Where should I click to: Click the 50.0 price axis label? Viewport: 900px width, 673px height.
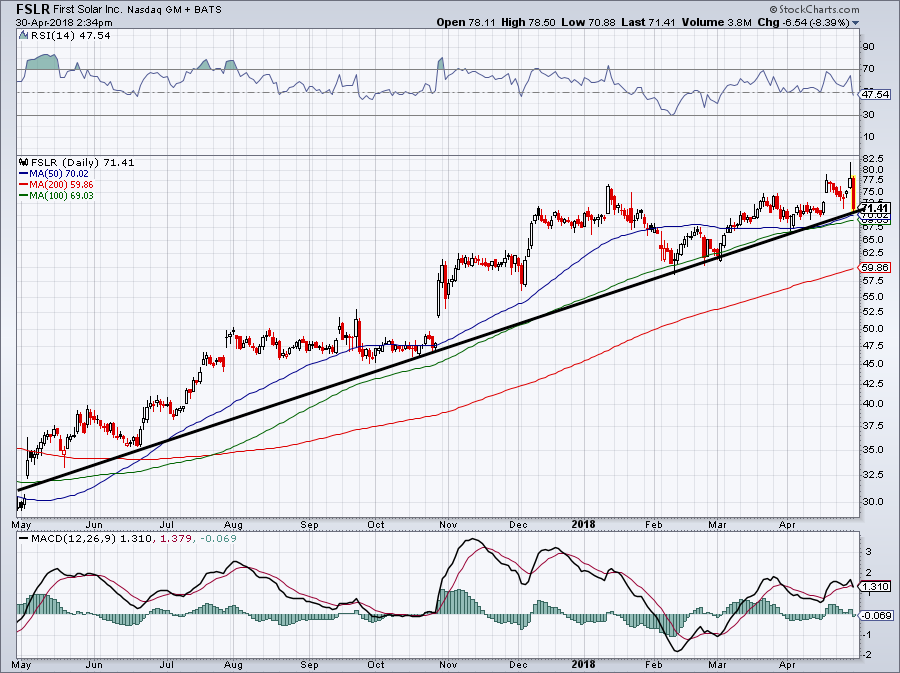[x=872, y=329]
